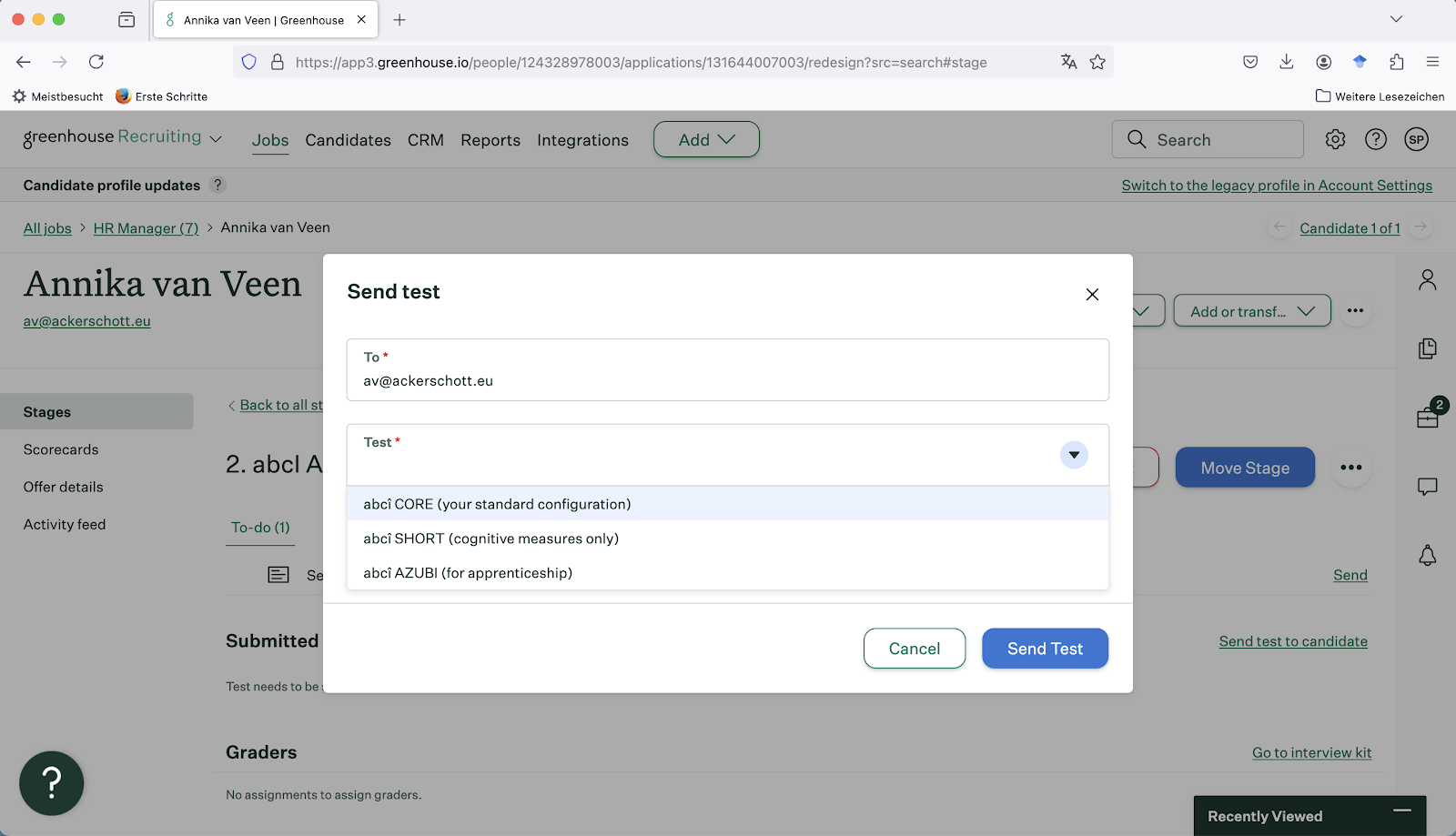This screenshot has height=836, width=1456.
Task: Open the browser downloads panel
Action: (1287, 62)
